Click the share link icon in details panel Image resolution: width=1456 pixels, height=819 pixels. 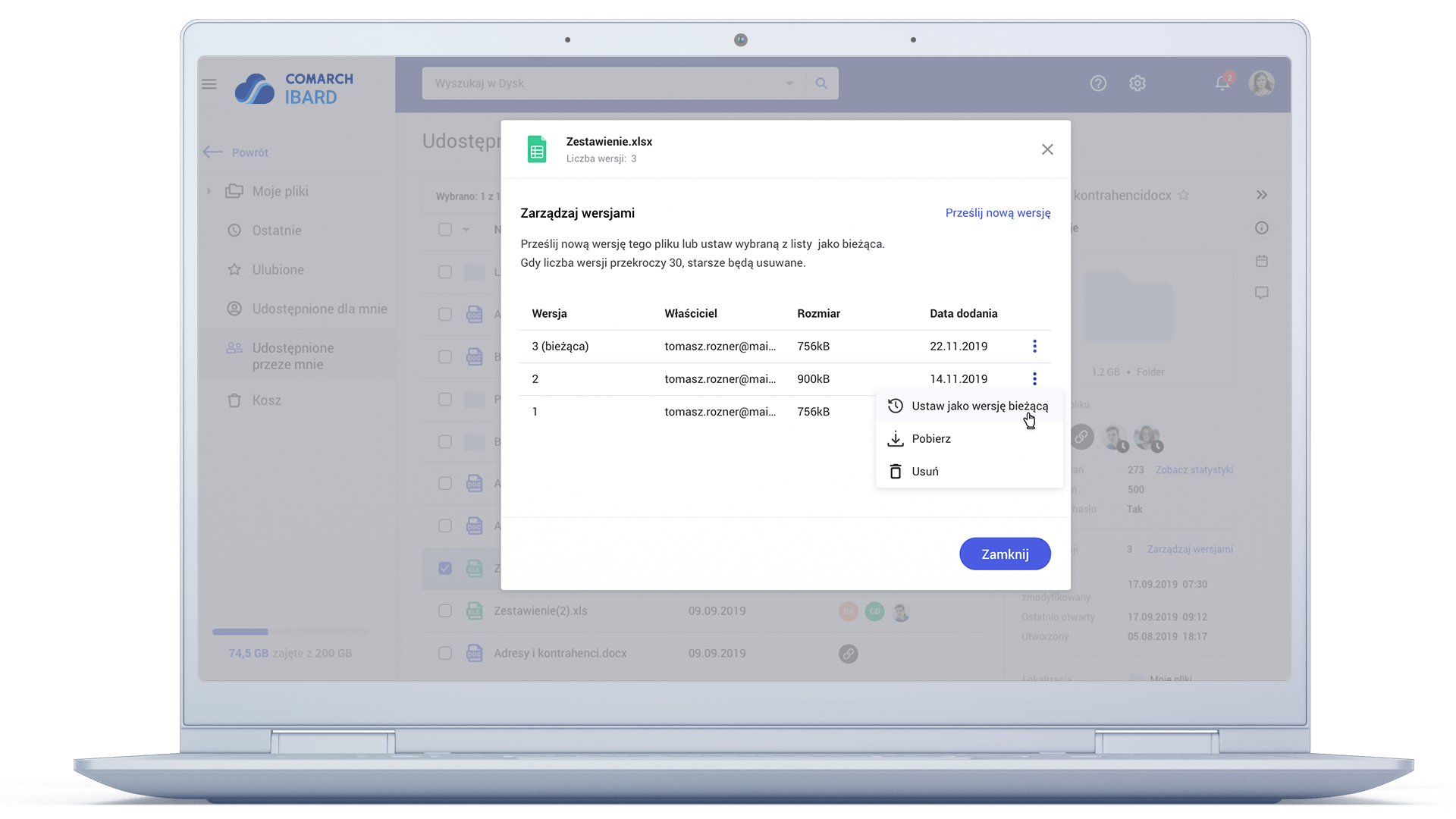(1082, 436)
